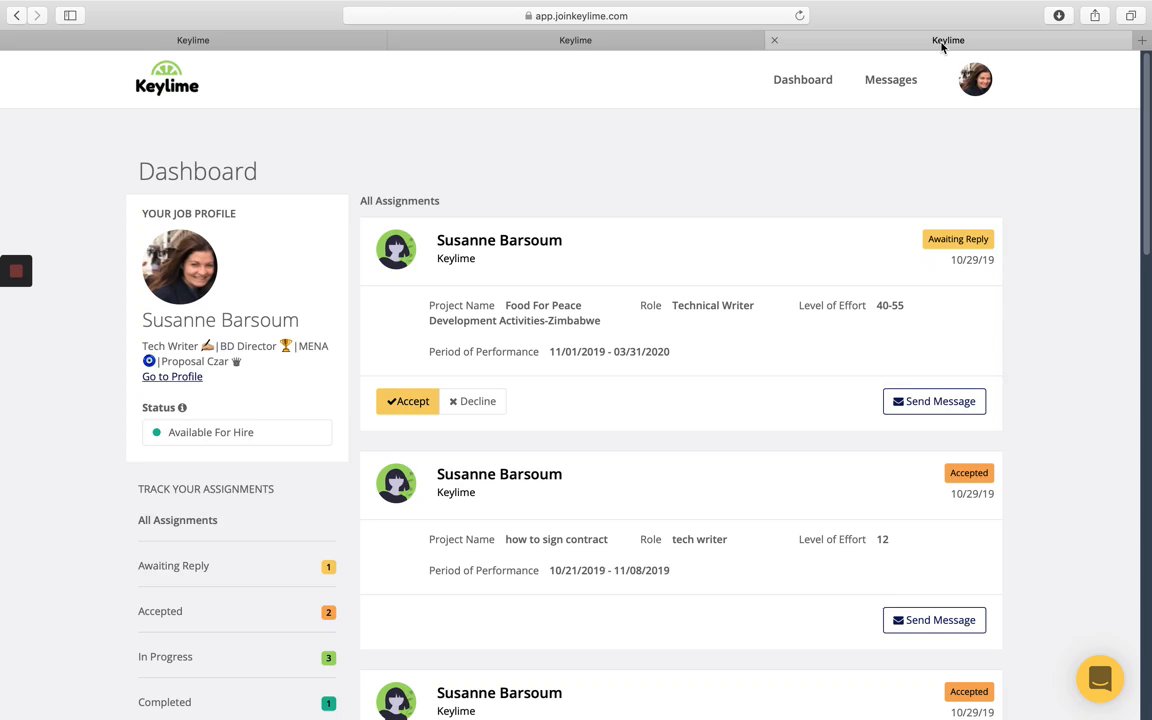Viewport: 1152px width, 720px height.
Task: Click the In Progress count badge
Action: (328, 658)
